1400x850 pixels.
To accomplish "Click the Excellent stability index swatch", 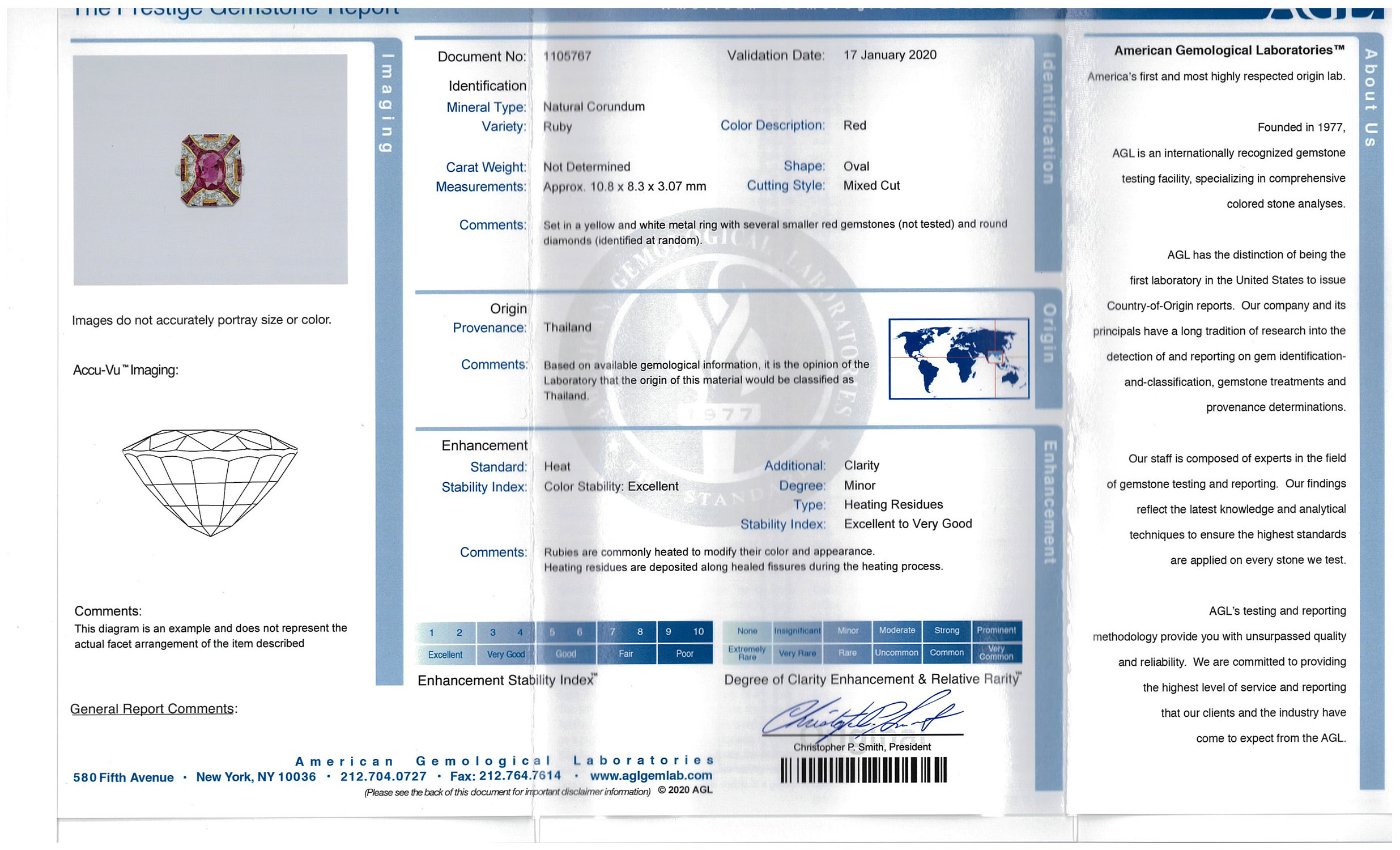I will pos(445,654).
